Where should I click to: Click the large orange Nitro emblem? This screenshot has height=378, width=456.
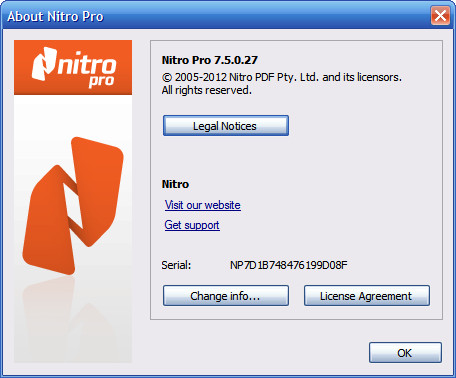73,205
